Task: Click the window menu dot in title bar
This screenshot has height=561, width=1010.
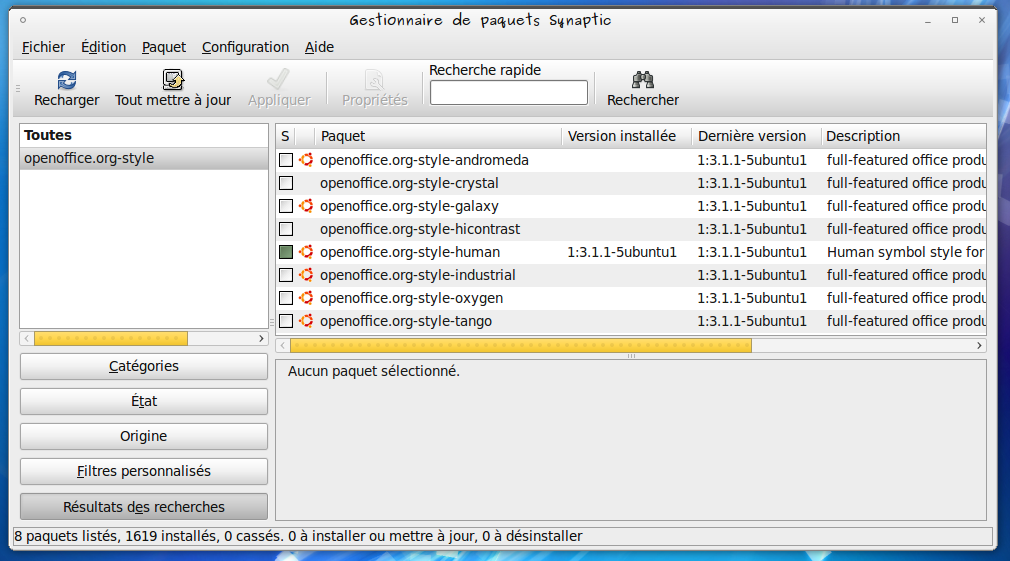Action: point(23,20)
